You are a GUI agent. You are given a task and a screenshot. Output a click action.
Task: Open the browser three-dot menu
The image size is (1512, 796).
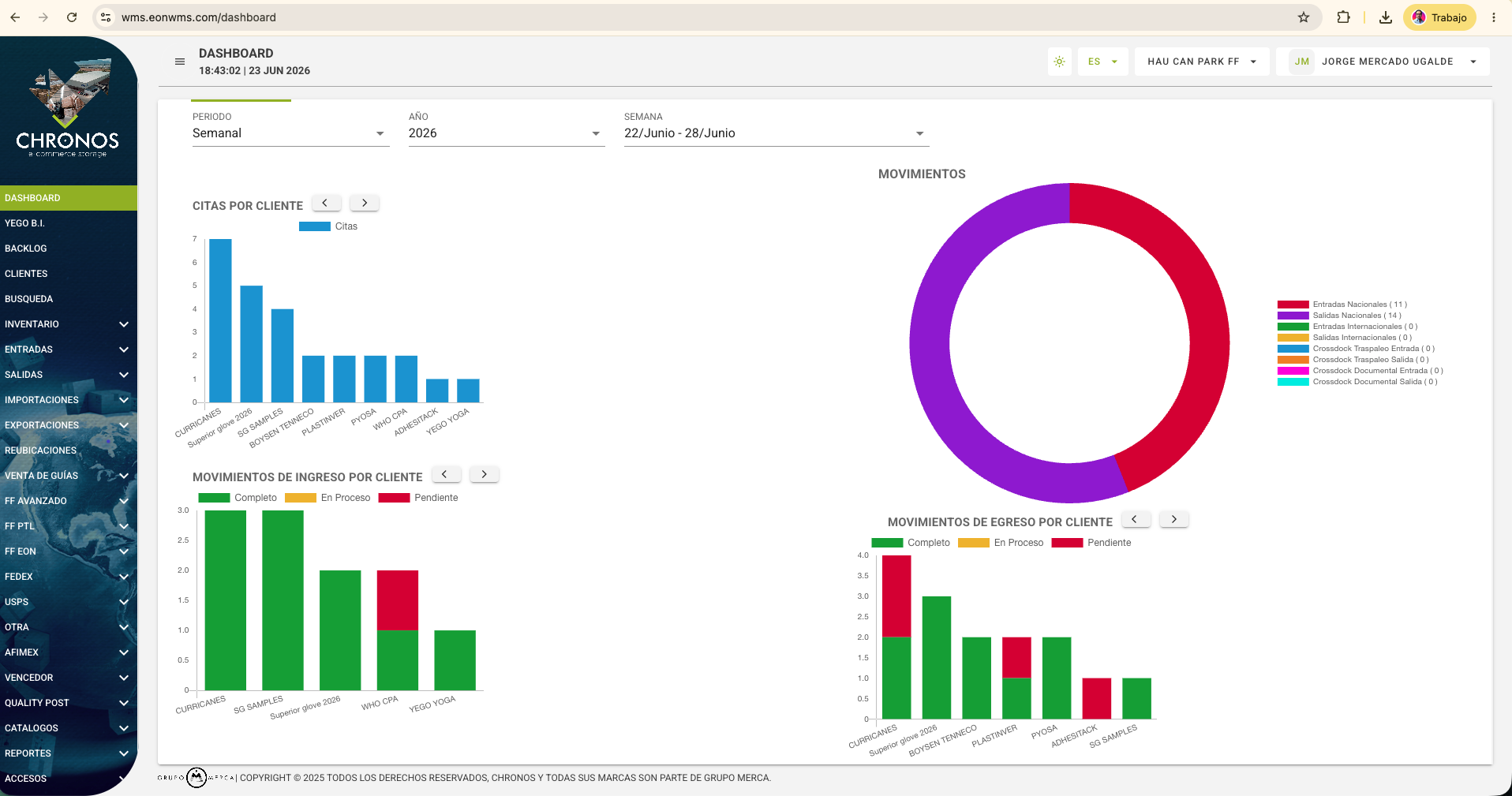tap(1494, 17)
